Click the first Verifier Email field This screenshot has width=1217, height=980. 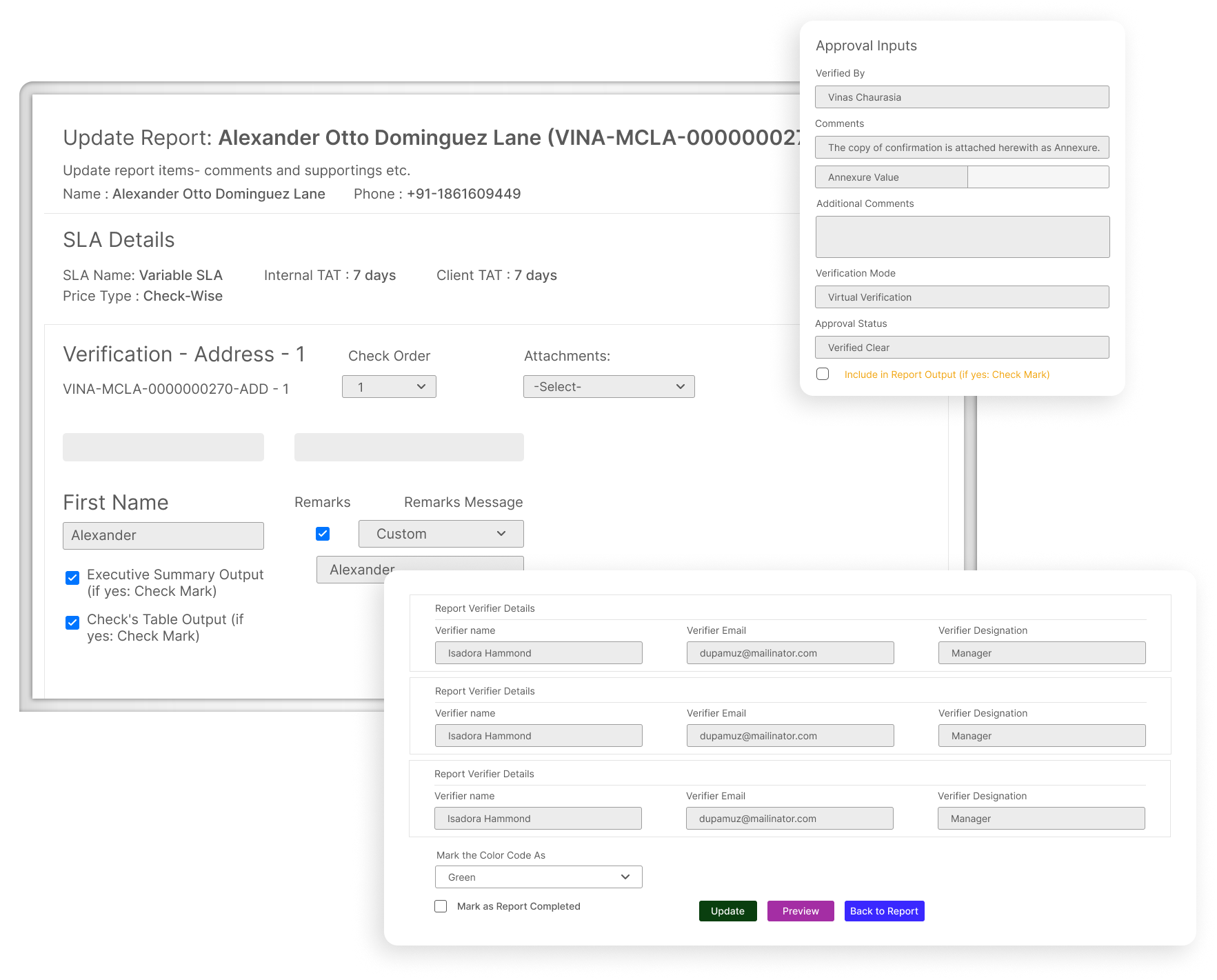[x=789, y=653]
